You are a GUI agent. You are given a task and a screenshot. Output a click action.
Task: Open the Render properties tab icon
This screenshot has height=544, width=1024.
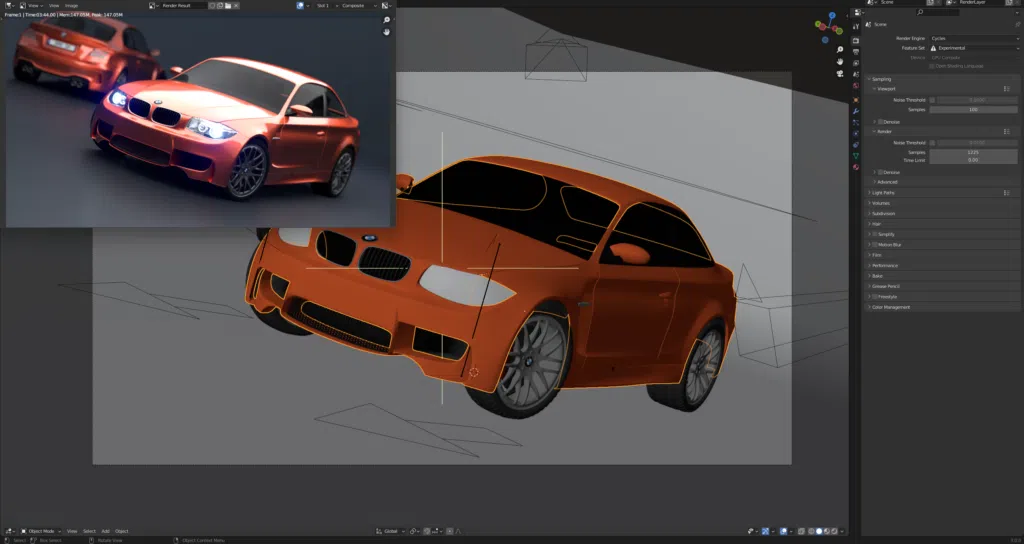click(x=856, y=40)
